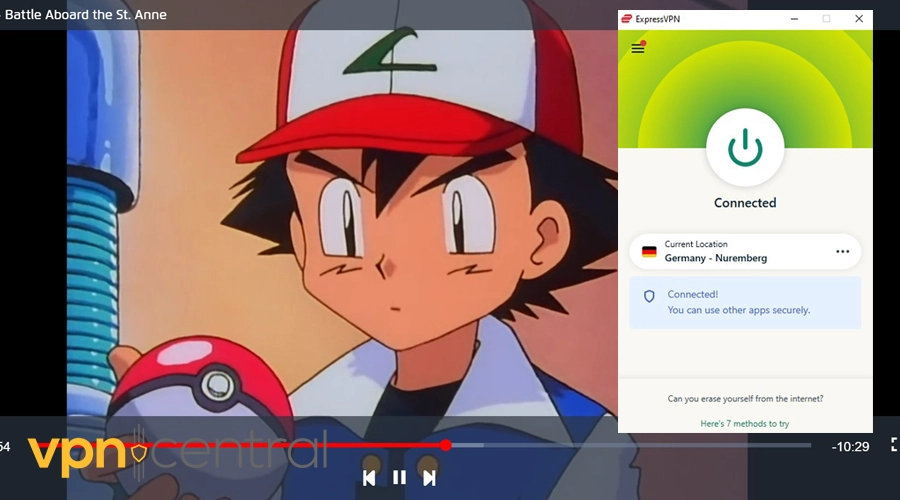
Task: Skip to next episode button
Action: (x=429, y=478)
